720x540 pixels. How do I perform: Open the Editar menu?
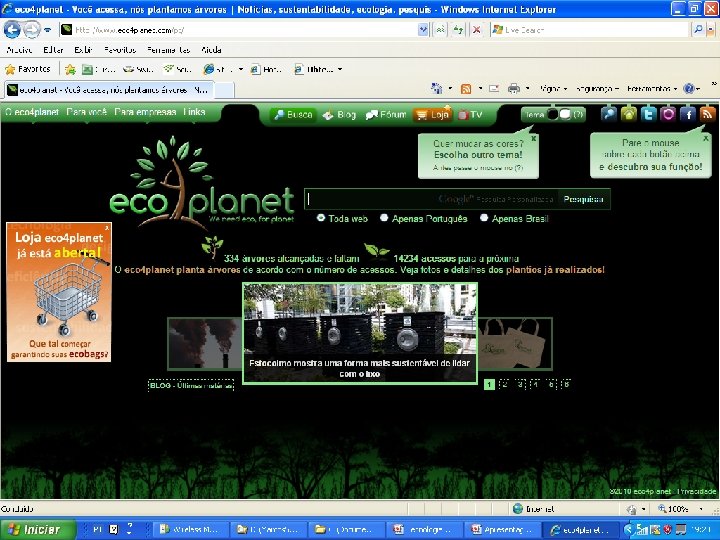tap(53, 50)
